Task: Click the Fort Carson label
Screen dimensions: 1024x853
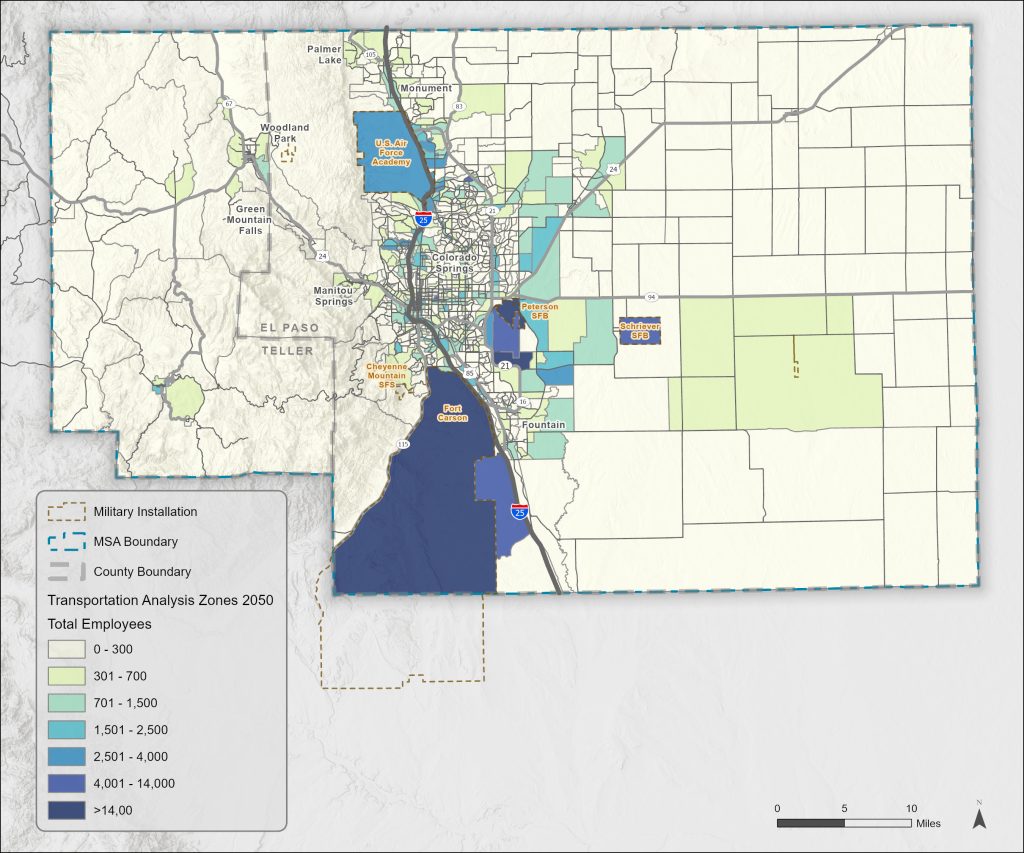Action: coord(453,413)
